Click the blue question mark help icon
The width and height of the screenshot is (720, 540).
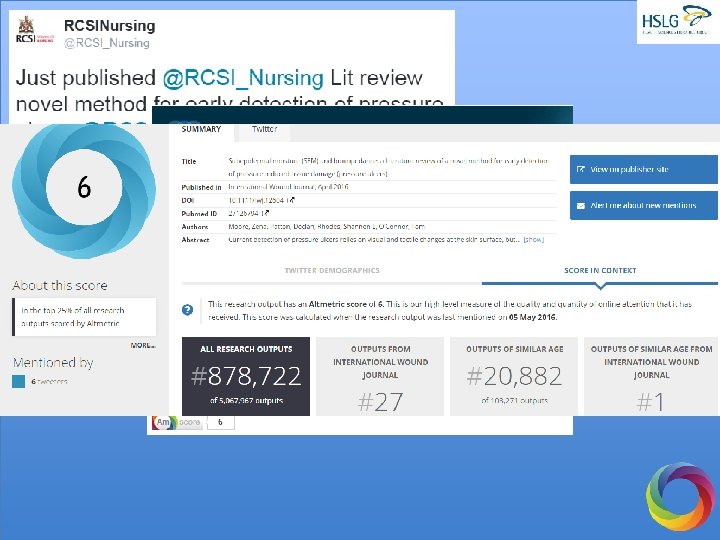187,310
